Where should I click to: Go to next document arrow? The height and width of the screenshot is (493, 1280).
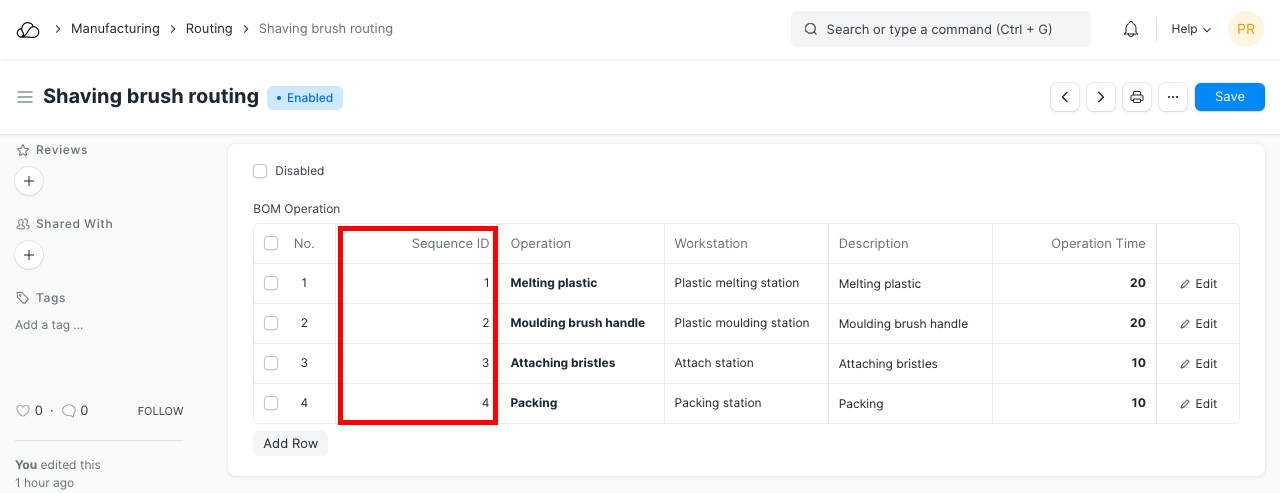[1101, 97]
